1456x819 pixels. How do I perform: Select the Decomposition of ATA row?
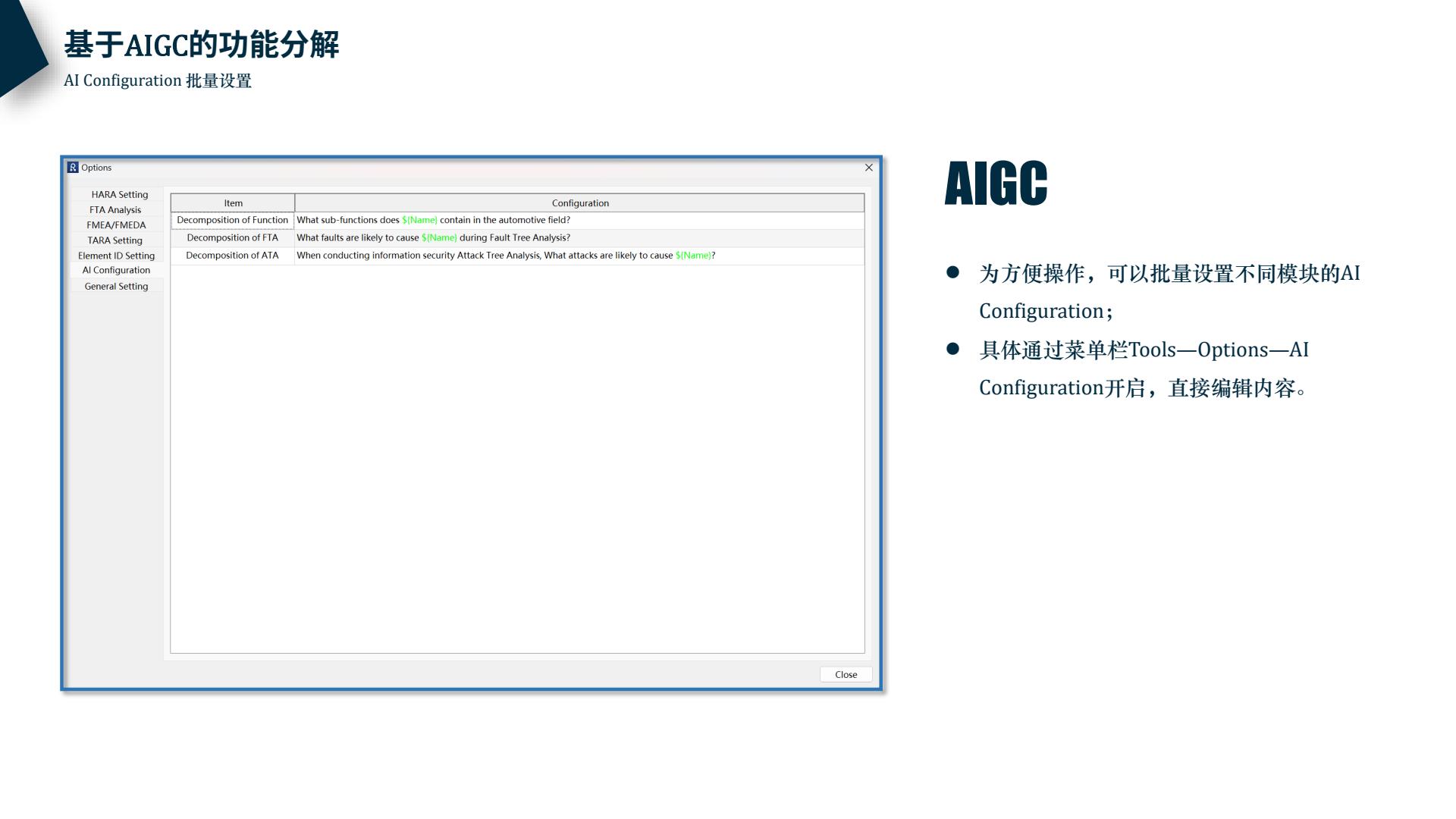tap(232, 256)
